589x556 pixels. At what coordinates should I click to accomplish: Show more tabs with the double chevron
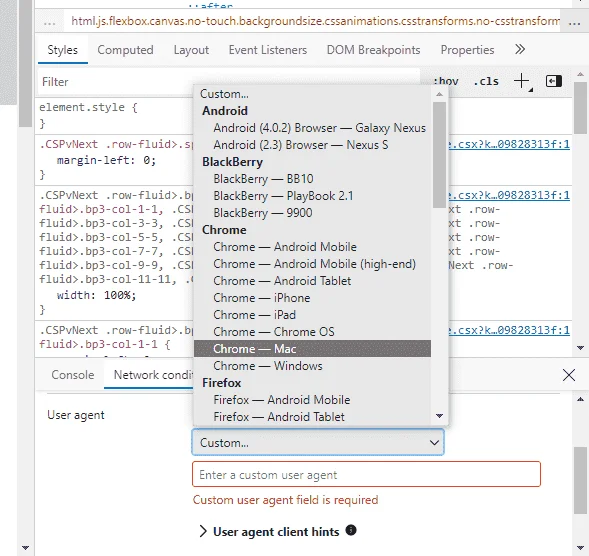coord(520,49)
